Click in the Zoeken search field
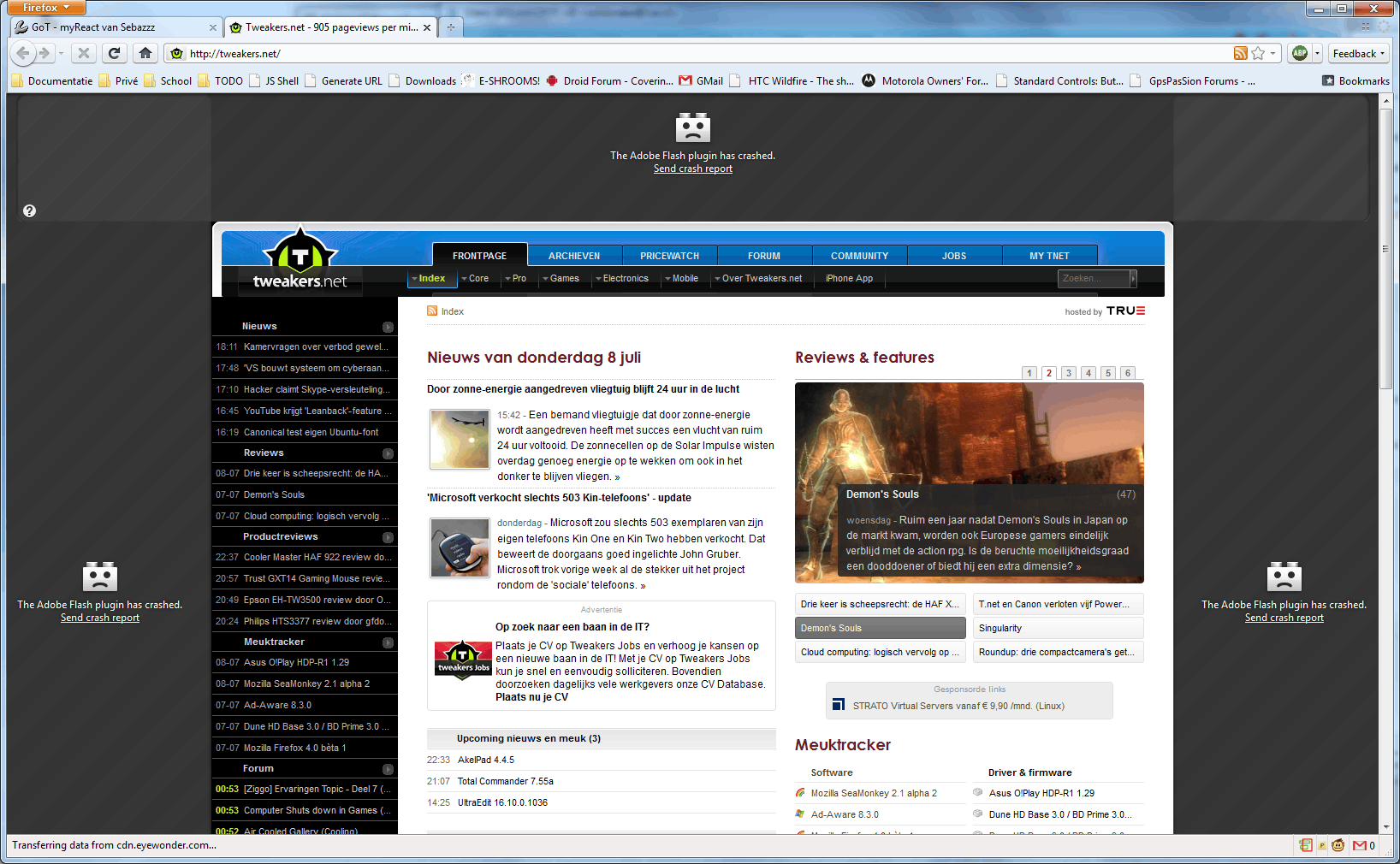The height and width of the screenshot is (864, 1400). coord(1094,278)
